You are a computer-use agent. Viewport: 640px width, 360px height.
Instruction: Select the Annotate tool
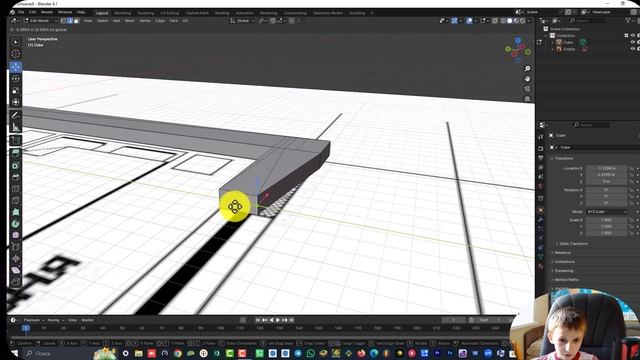click(16, 115)
